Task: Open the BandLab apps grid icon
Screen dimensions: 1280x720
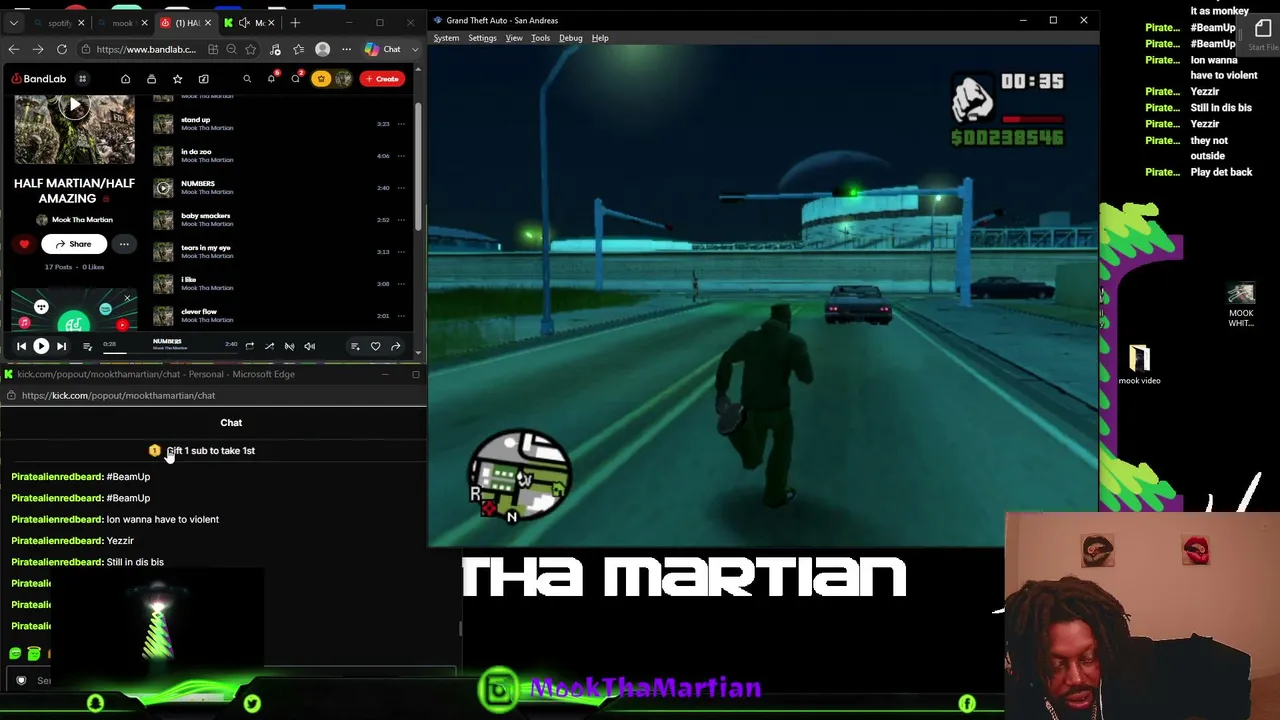Action: [82, 79]
